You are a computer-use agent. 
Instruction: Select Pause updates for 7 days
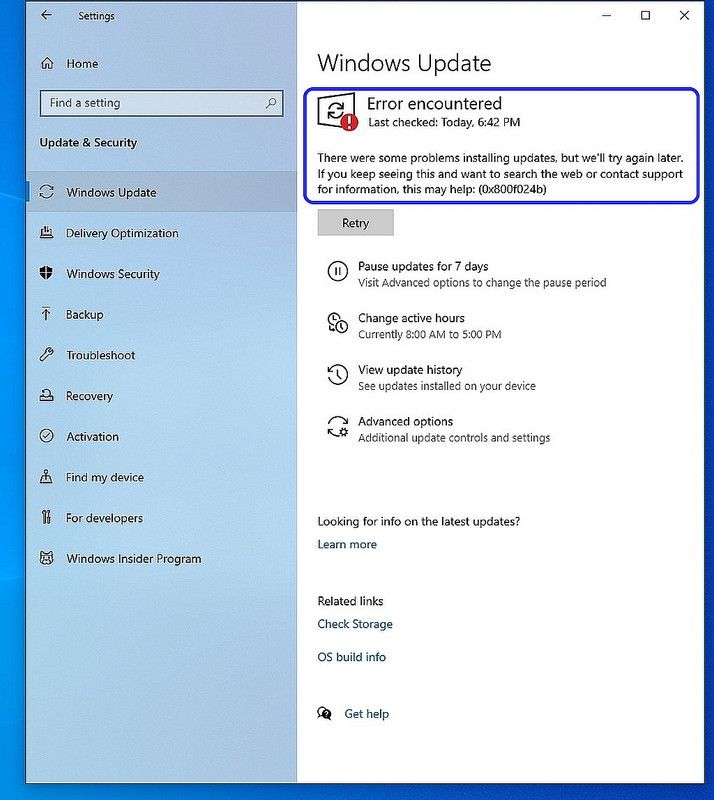coord(423,266)
